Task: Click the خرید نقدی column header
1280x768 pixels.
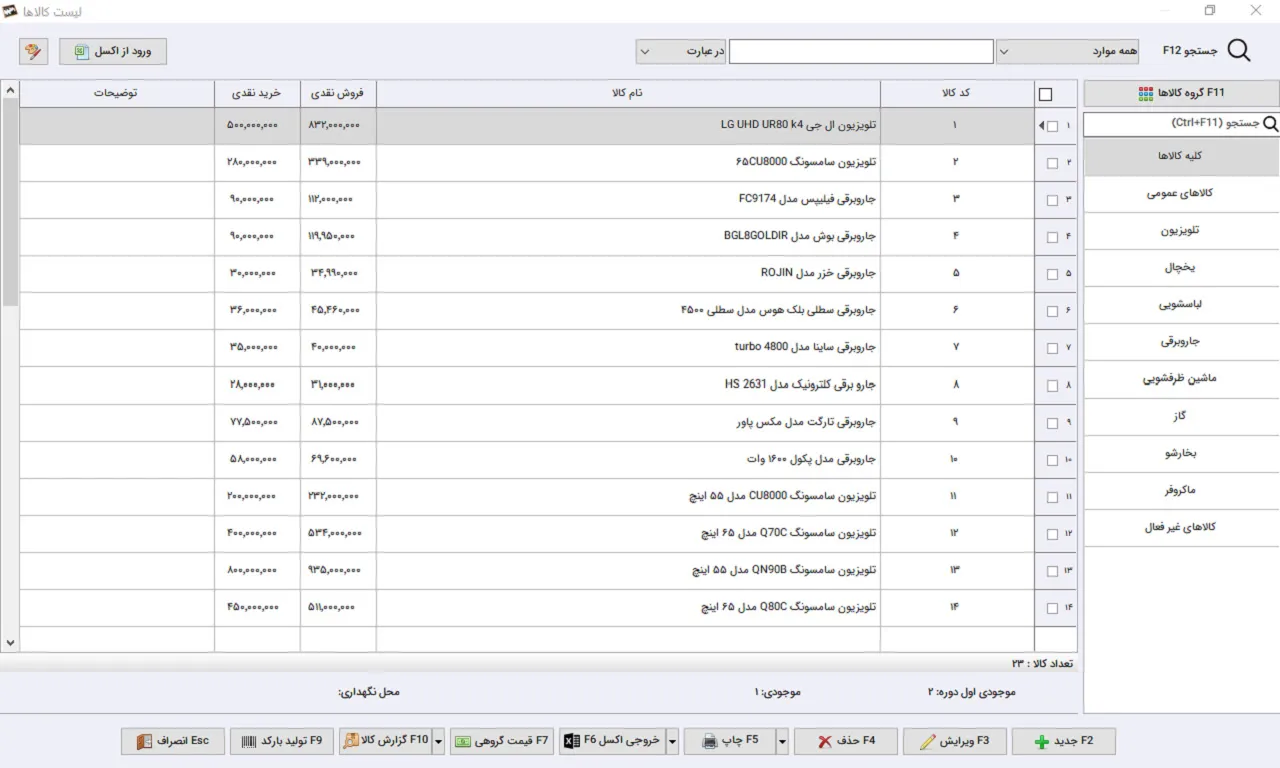Action: (x=257, y=93)
